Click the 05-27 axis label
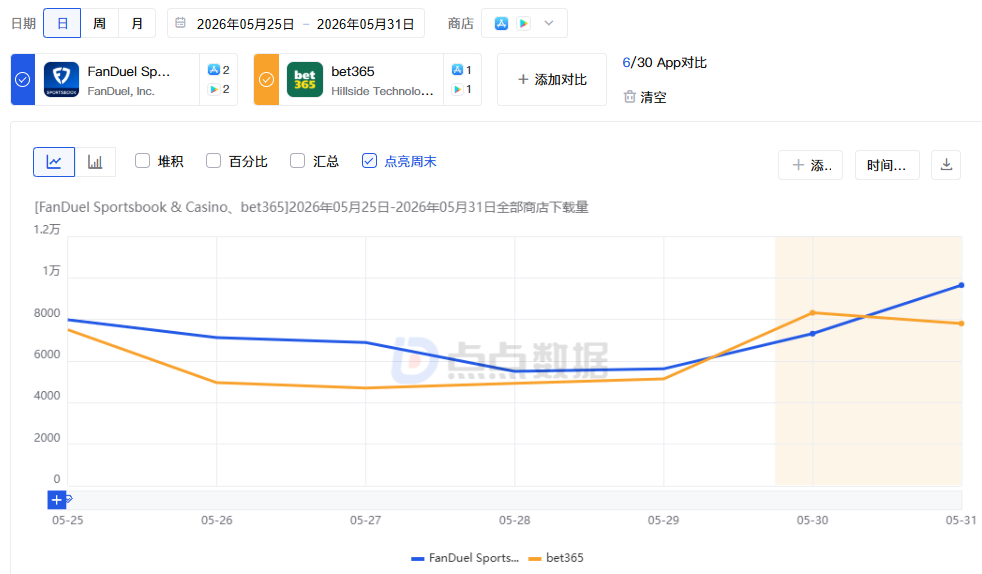This screenshot has height=574, width=982. click(x=365, y=520)
